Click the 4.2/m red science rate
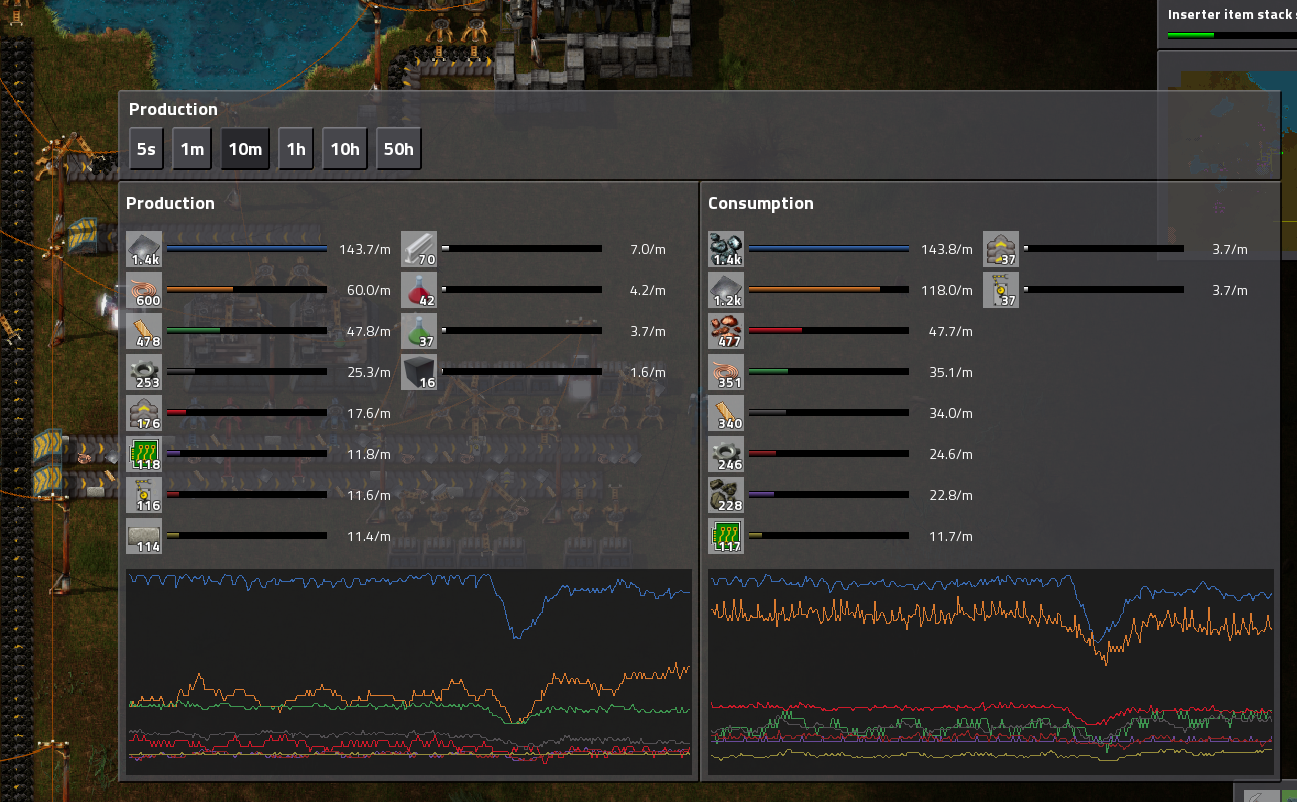The image size is (1297, 802). tap(649, 290)
